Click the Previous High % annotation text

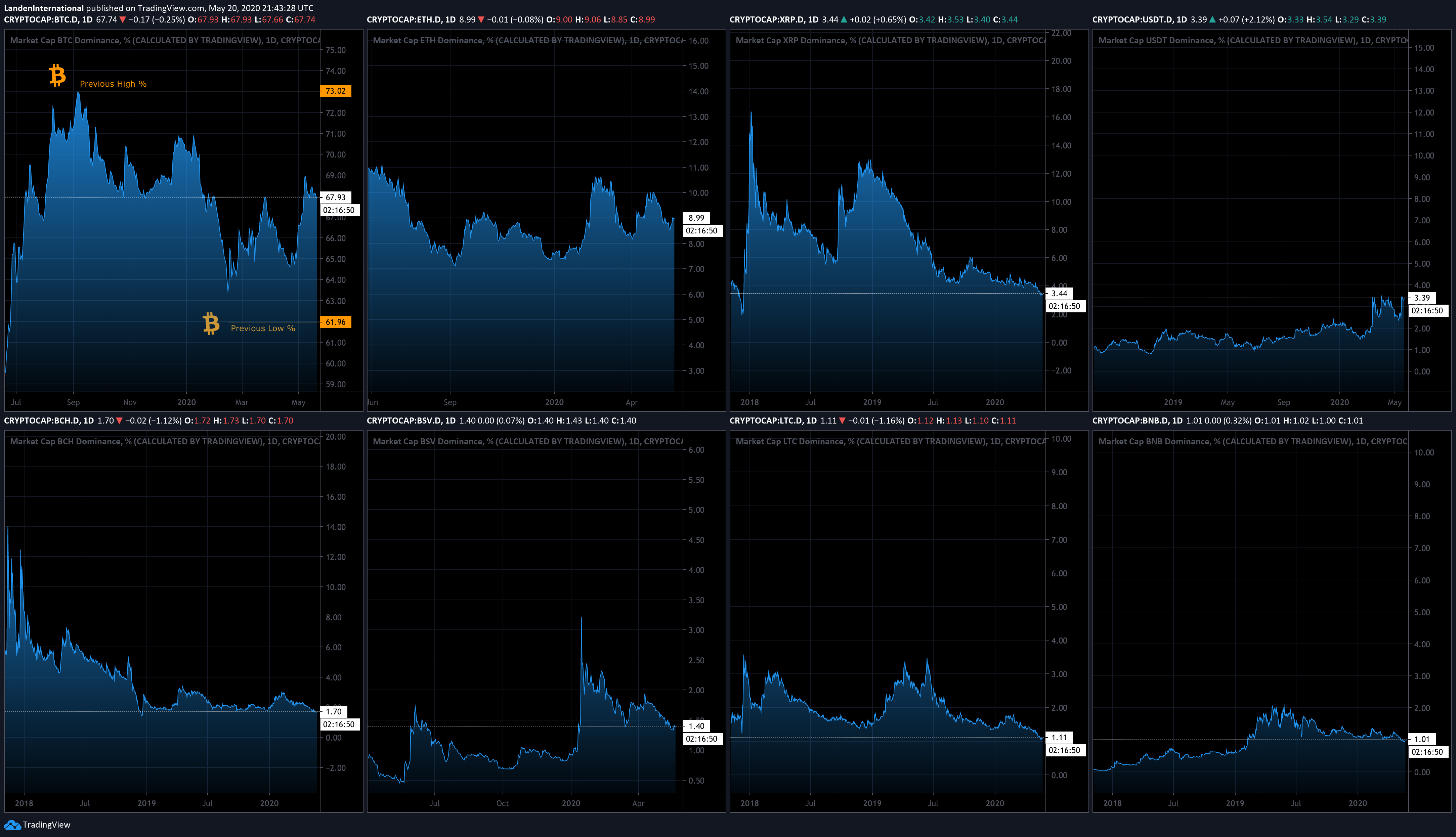(113, 84)
